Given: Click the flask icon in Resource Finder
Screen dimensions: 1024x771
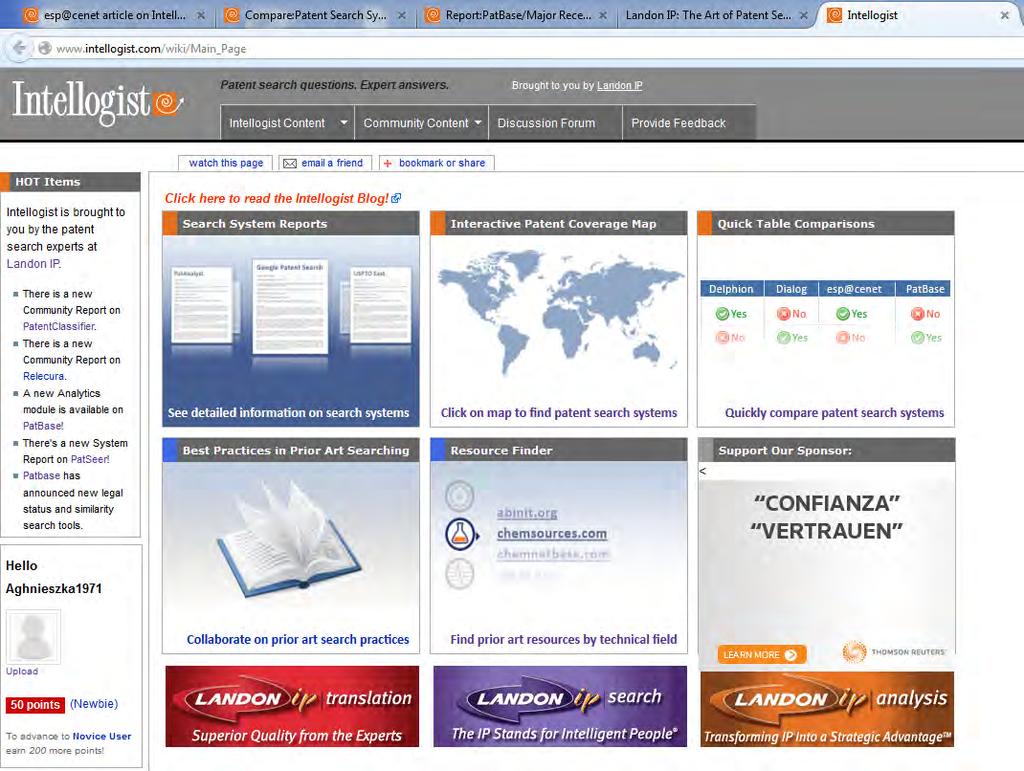Looking at the screenshot, I should pyautogui.click(x=460, y=533).
